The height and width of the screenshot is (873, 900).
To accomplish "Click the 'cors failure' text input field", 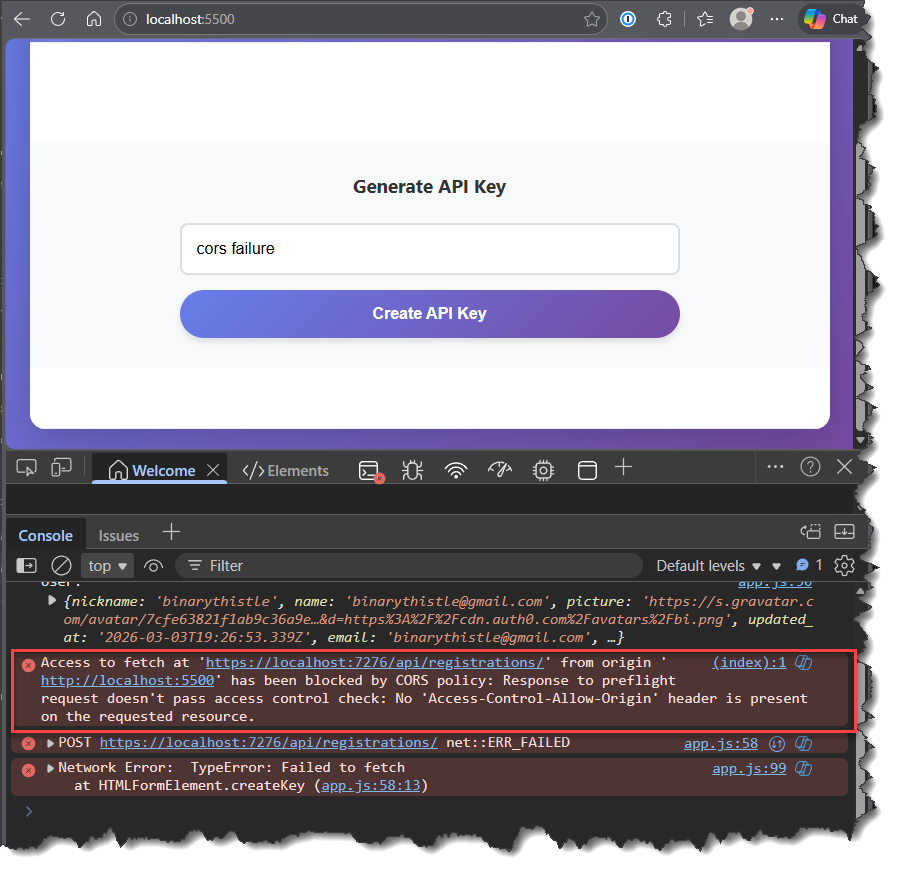I will click(x=429, y=248).
